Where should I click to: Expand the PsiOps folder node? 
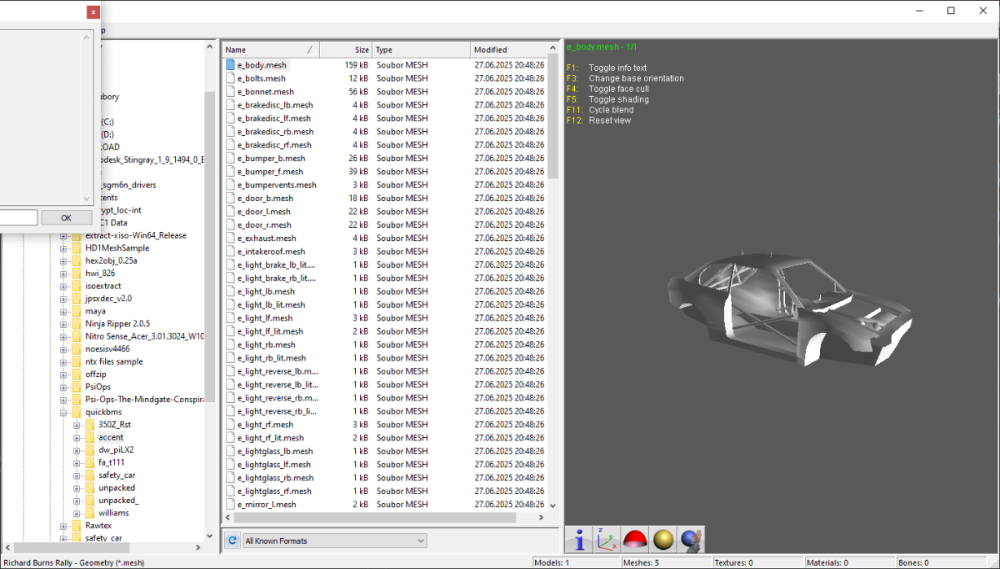coord(63,385)
